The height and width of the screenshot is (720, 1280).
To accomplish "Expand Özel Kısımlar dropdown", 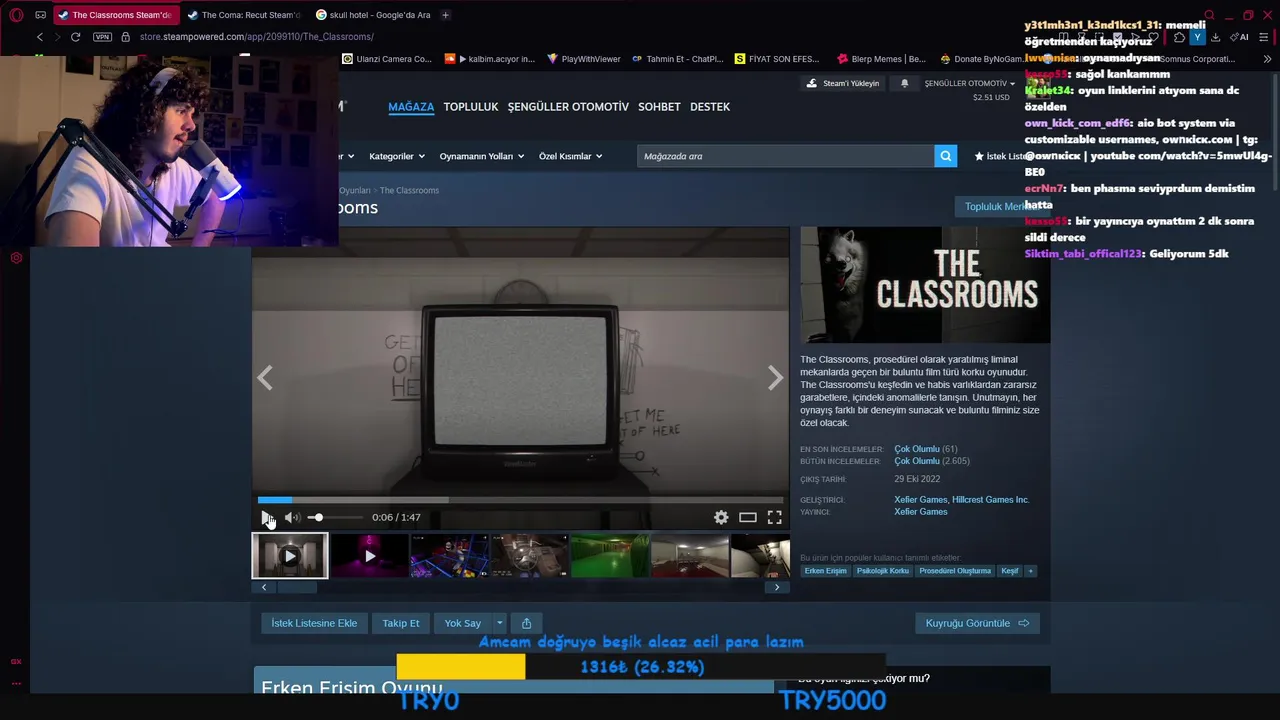I will [571, 156].
